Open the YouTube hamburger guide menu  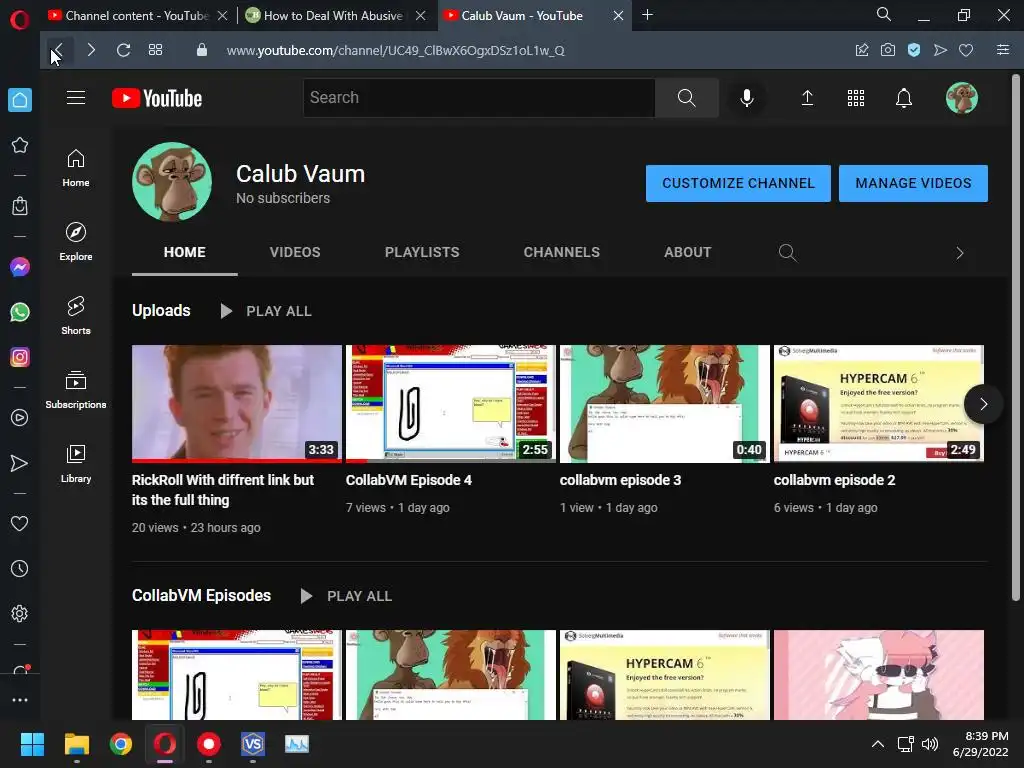click(x=76, y=98)
